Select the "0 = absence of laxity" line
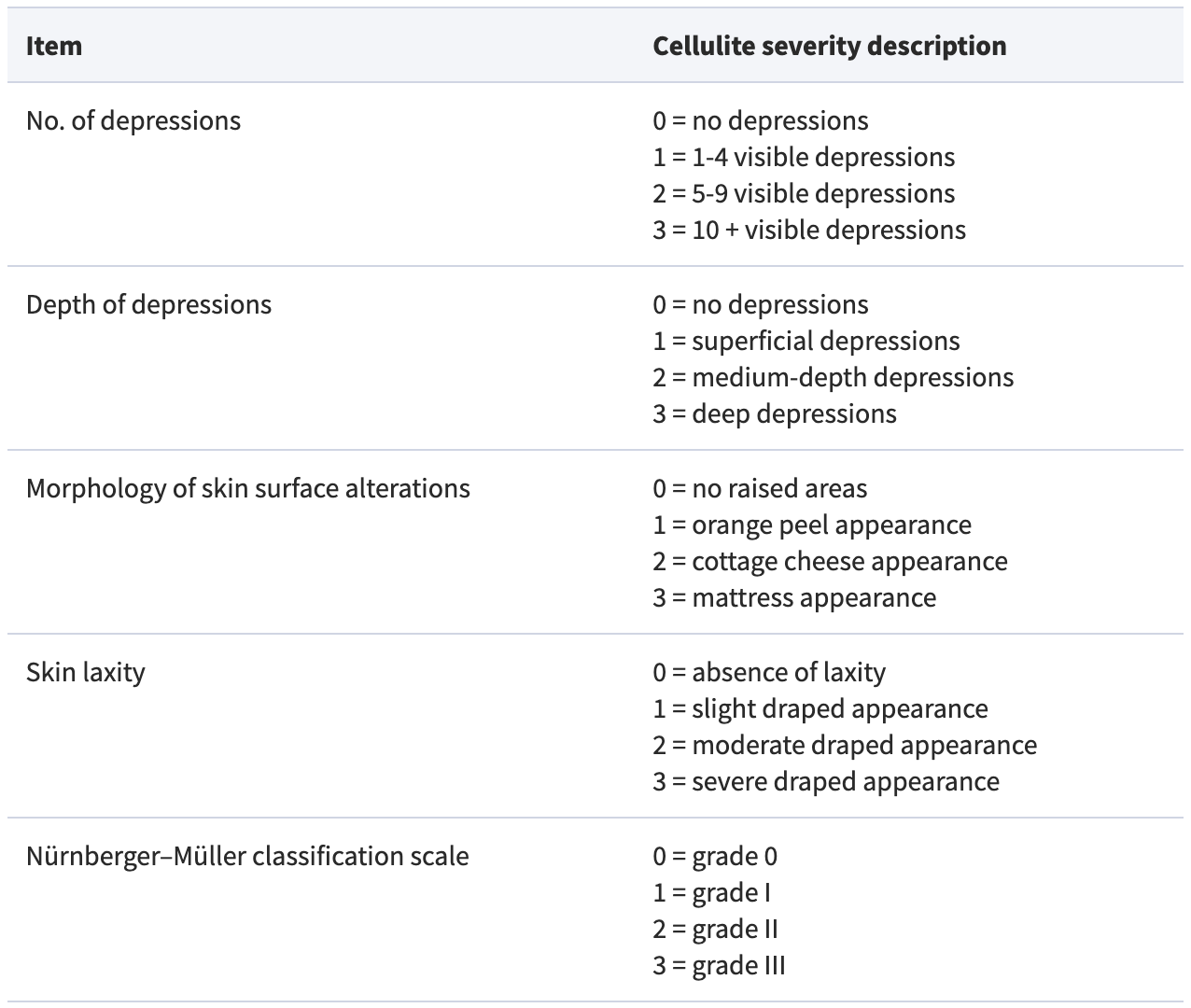 (769, 672)
